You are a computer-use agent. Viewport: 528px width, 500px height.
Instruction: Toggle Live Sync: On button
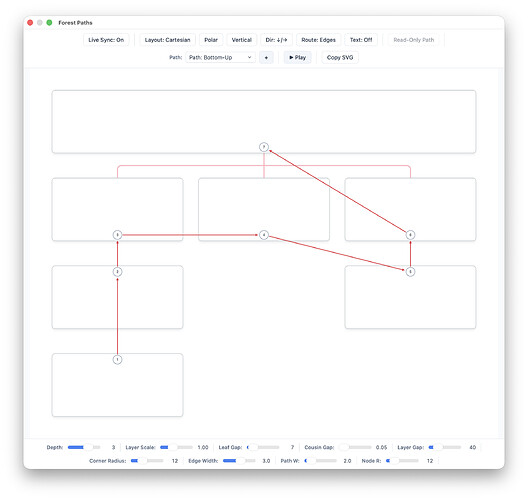coord(106,40)
